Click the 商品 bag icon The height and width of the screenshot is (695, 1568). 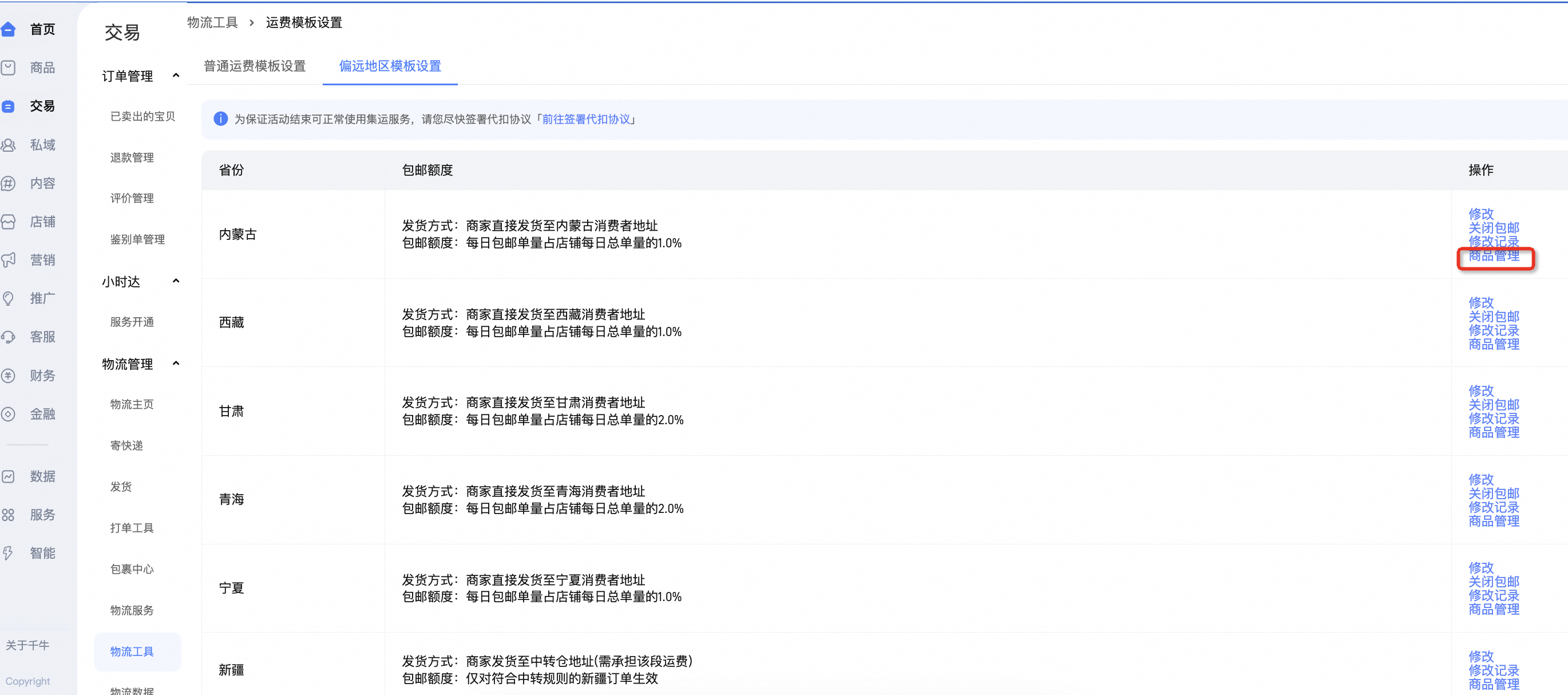pos(8,68)
